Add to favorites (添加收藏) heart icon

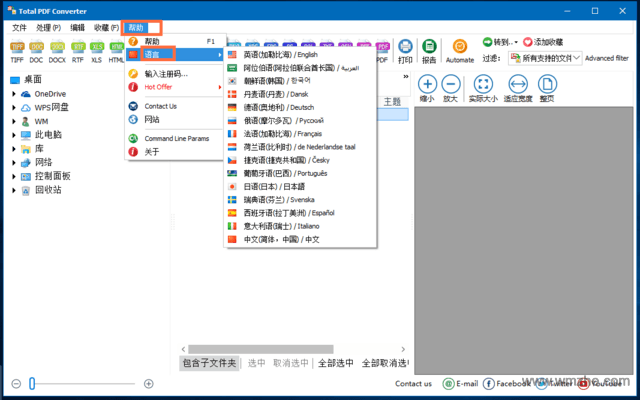click(x=528, y=42)
